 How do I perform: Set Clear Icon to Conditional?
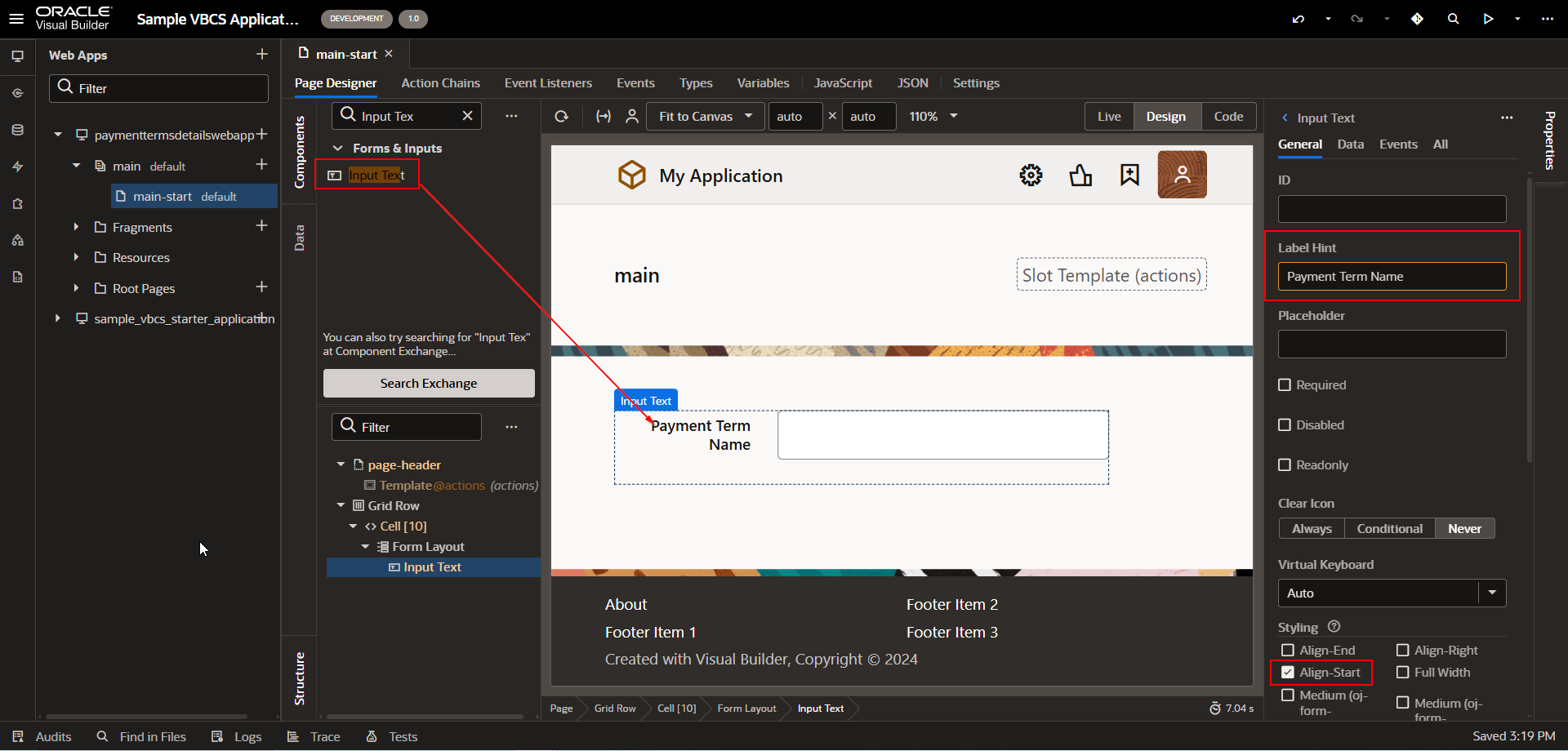pyautogui.click(x=1390, y=529)
